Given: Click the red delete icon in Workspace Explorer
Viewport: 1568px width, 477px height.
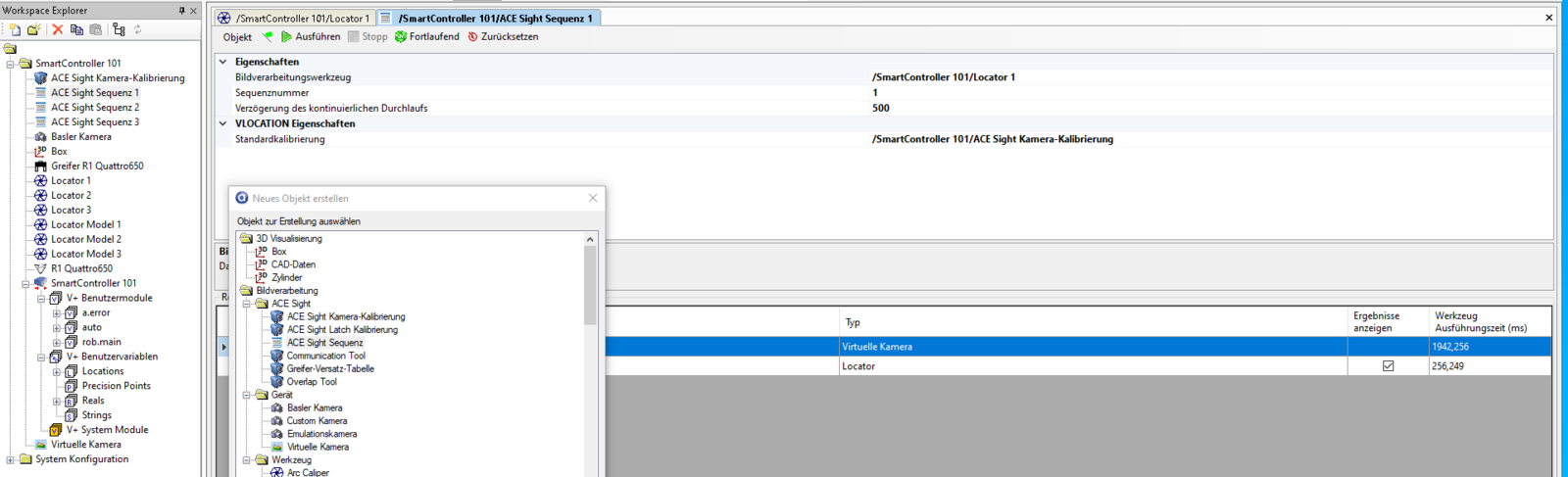Looking at the screenshot, I should [58, 29].
